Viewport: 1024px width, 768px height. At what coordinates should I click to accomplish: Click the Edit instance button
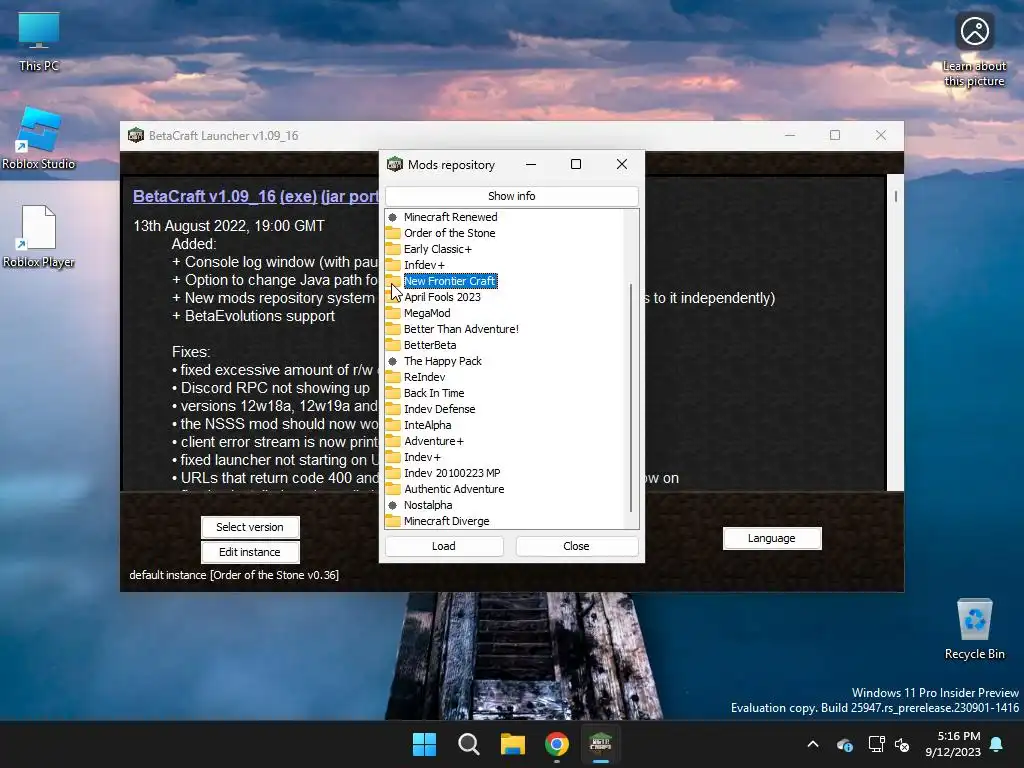(250, 552)
